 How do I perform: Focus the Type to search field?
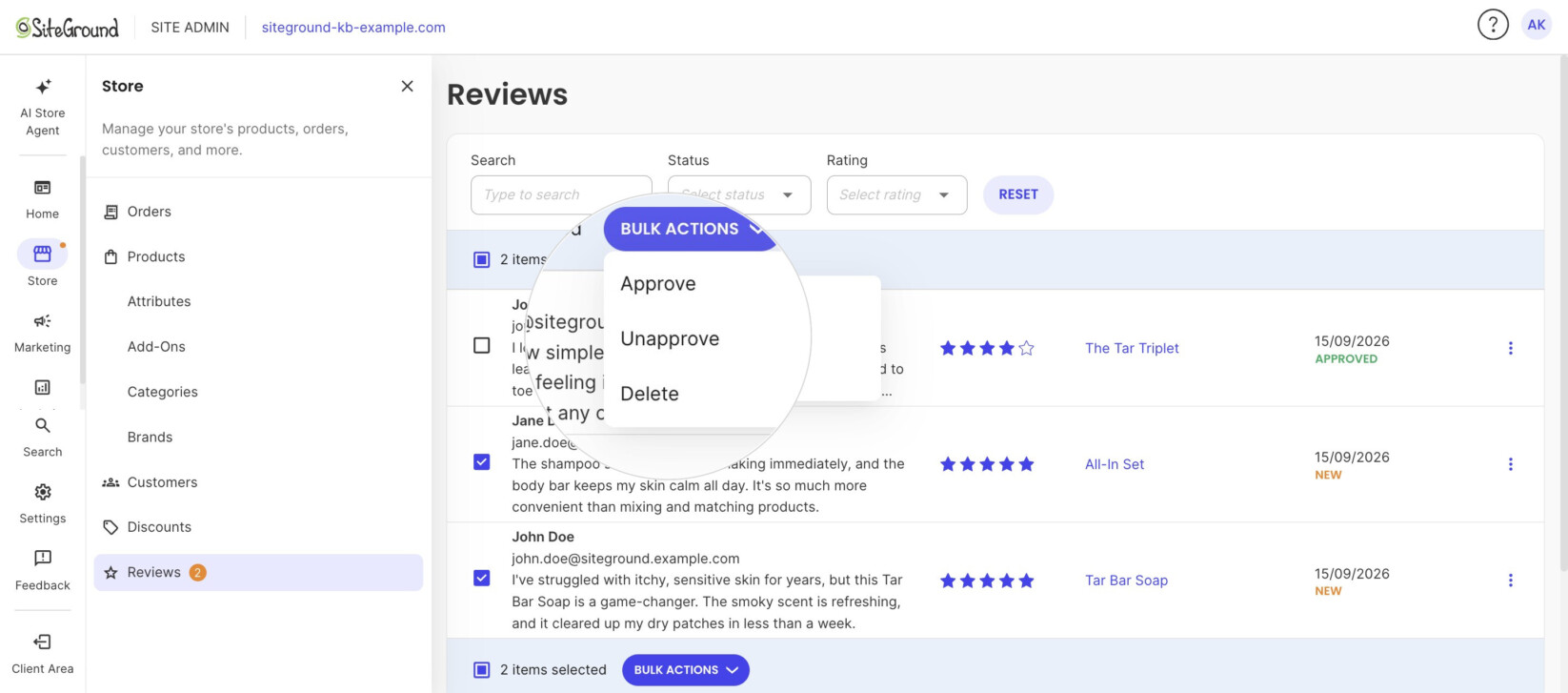point(561,194)
